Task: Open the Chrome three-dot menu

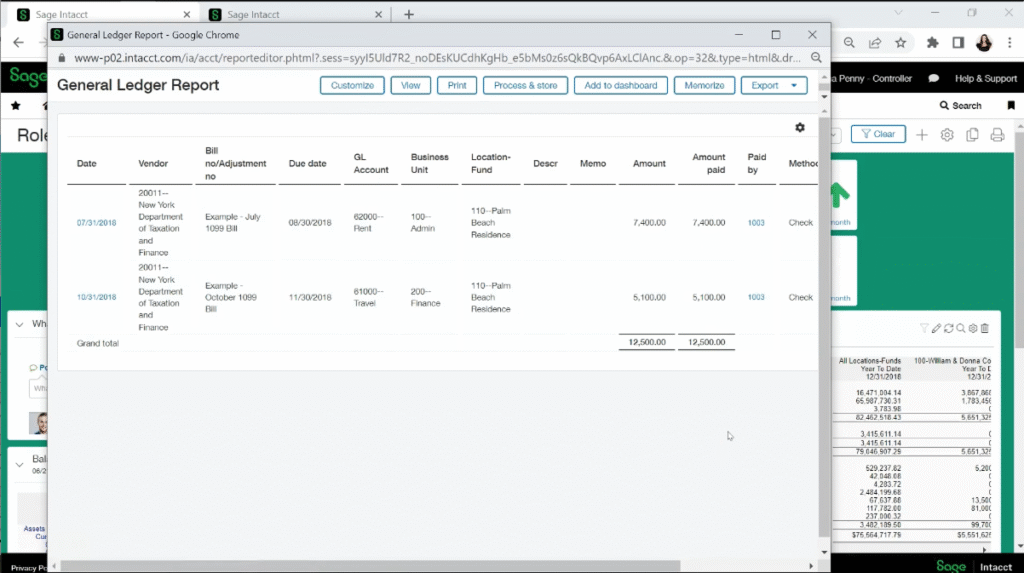Action: coord(1010,42)
